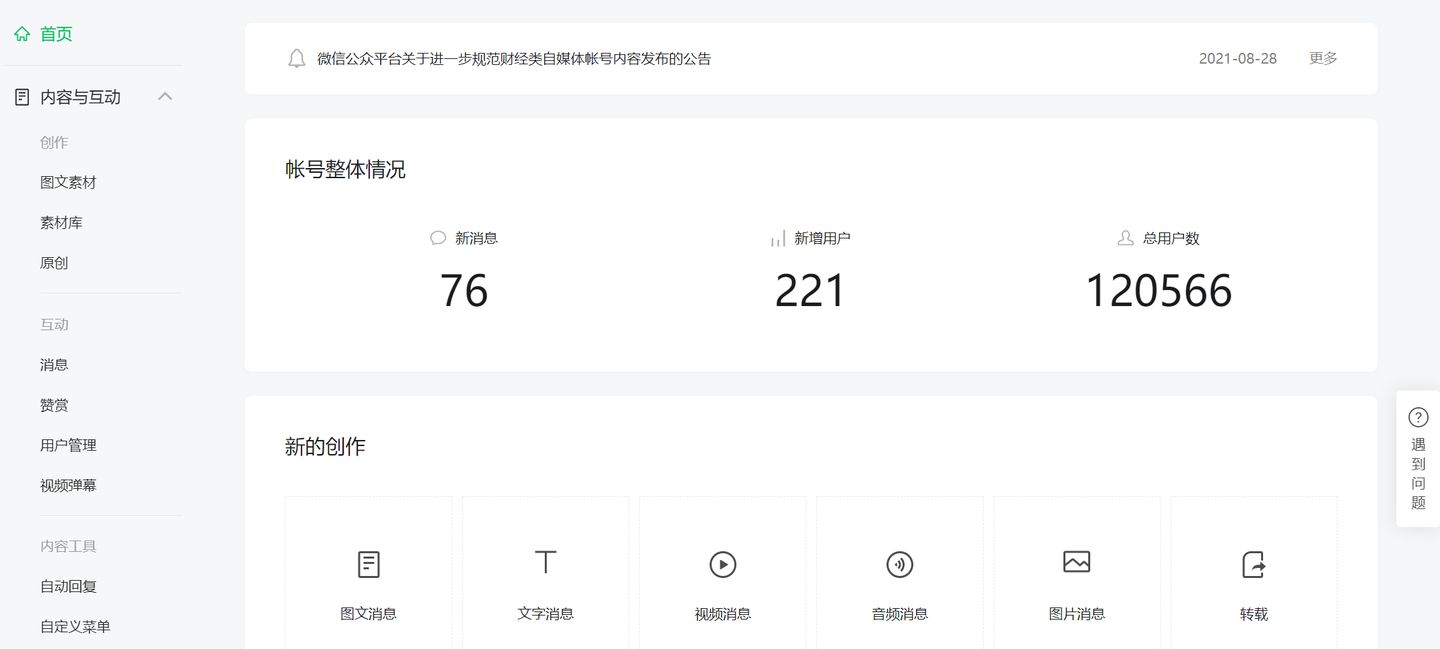This screenshot has height=649, width=1440.
Task: Click the 新消息 message bubble icon
Action: point(437,238)
